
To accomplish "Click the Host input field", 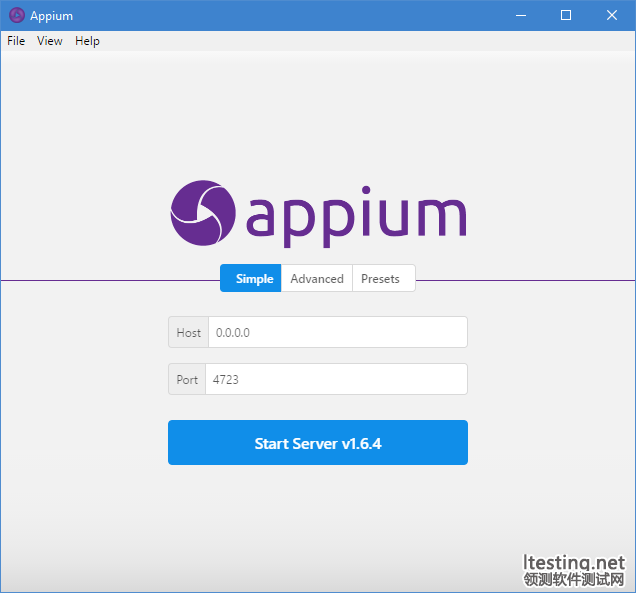I will click(x=337, y=332).
